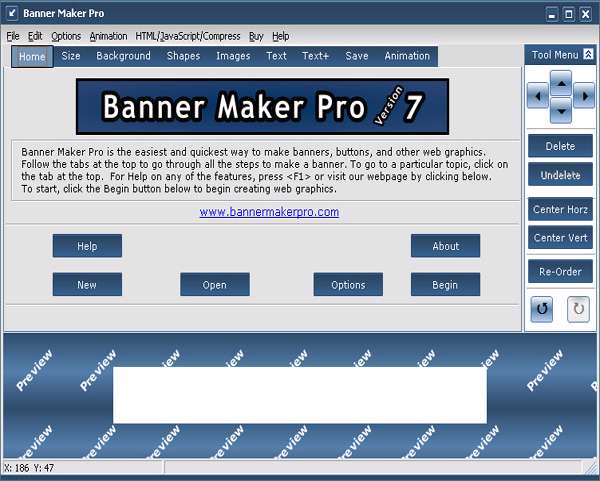Viewport: 600px width, 481px height.
Task: Open the Help menu in the menu bar
Action: (280, 36)
